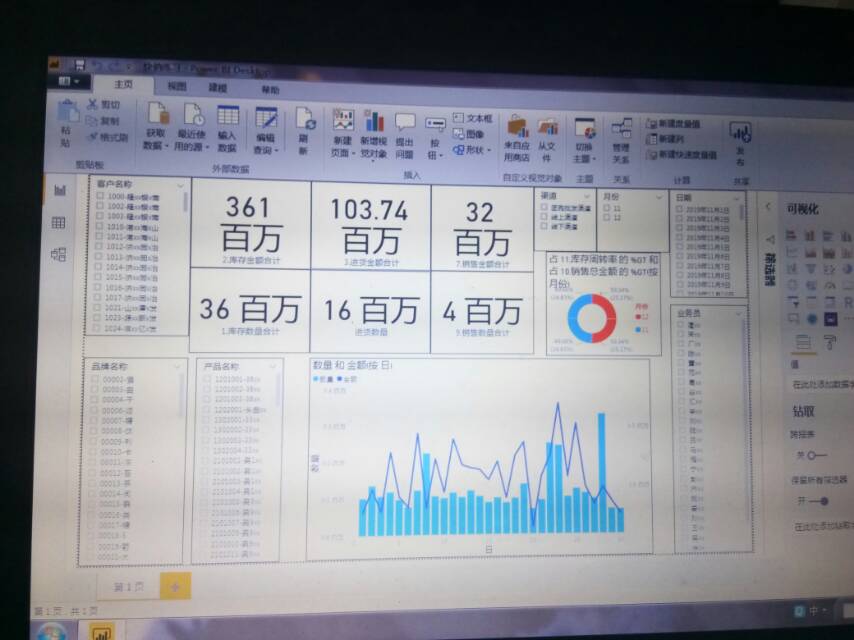Click the save icon in title bar
This screenshot has height=640, width=854.
click(x=80, y=65)
